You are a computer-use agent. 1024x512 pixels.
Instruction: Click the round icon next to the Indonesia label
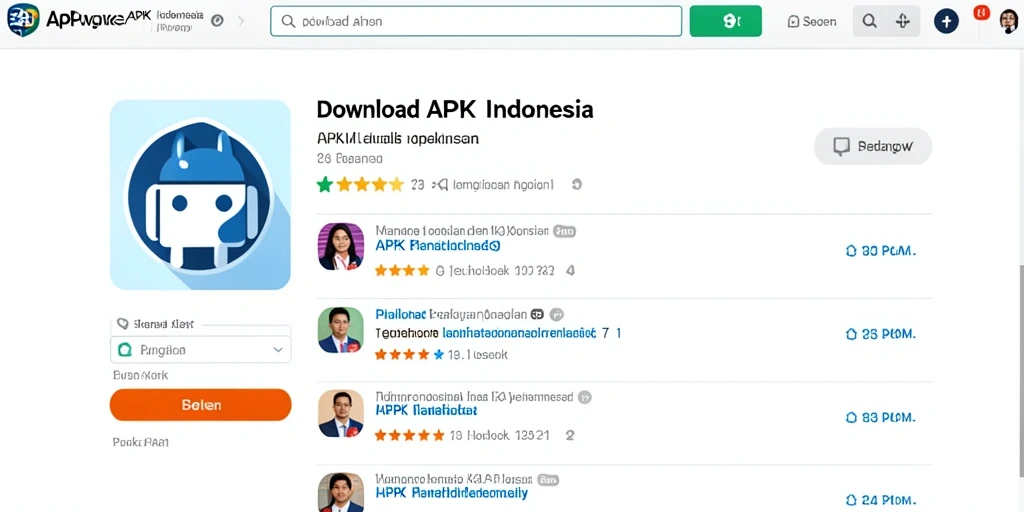pos(217,21)
